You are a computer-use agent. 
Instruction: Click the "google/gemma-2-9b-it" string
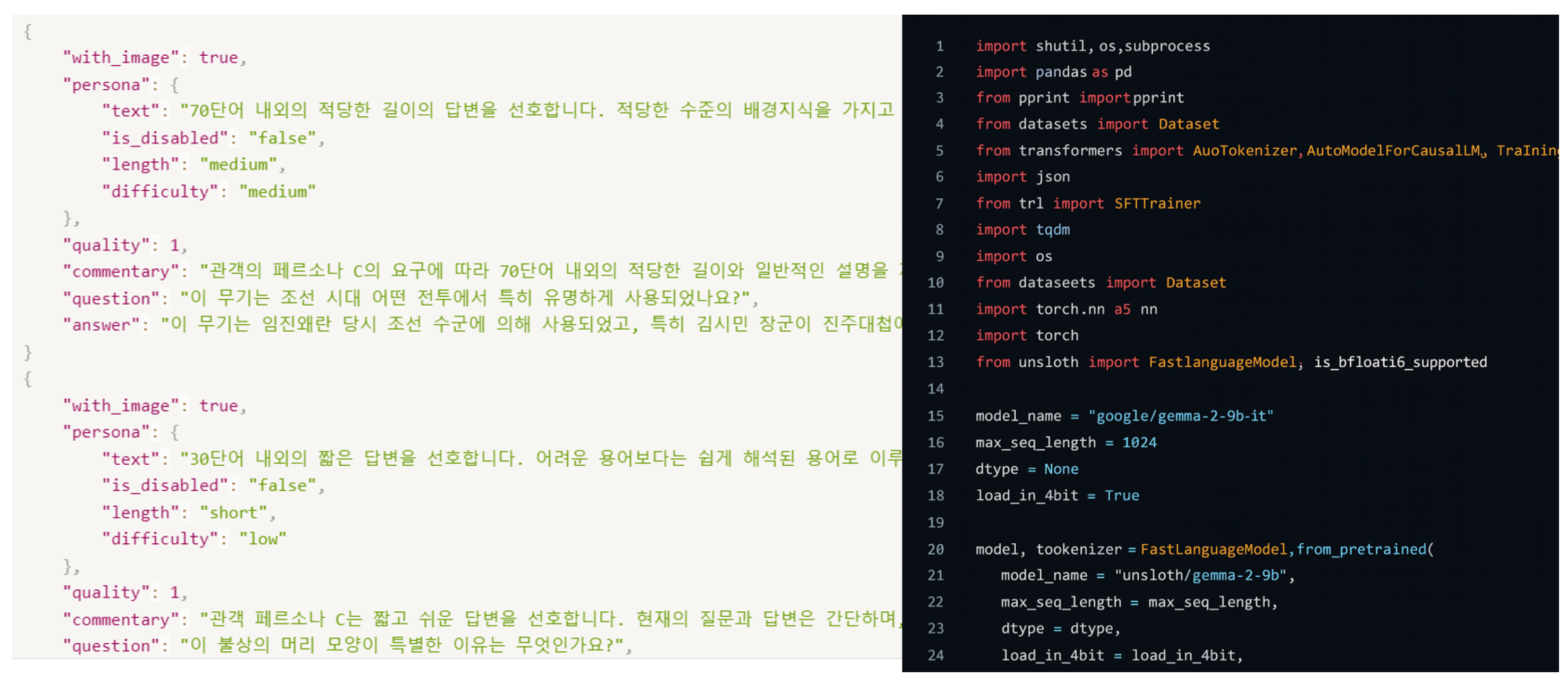1180,416
